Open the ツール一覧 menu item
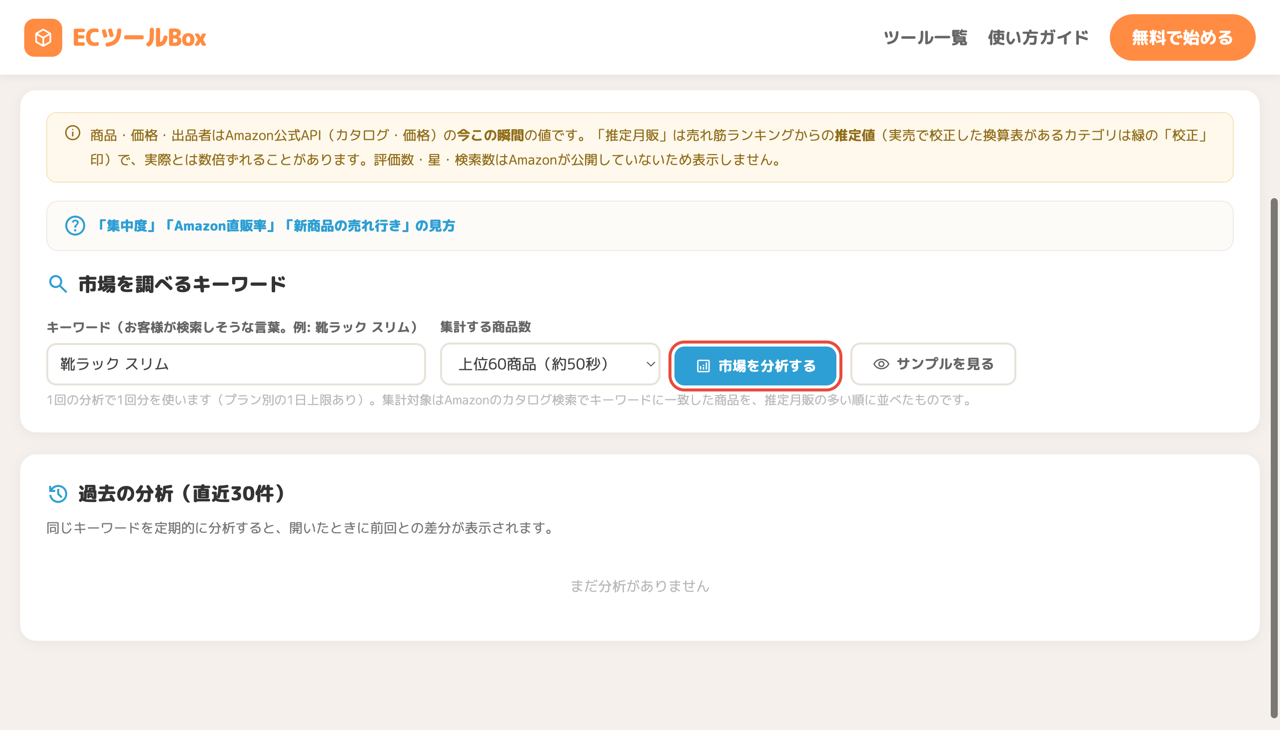Image resolution: width=1280 pixels, height=730 pixels. click(x=925, y=38)
